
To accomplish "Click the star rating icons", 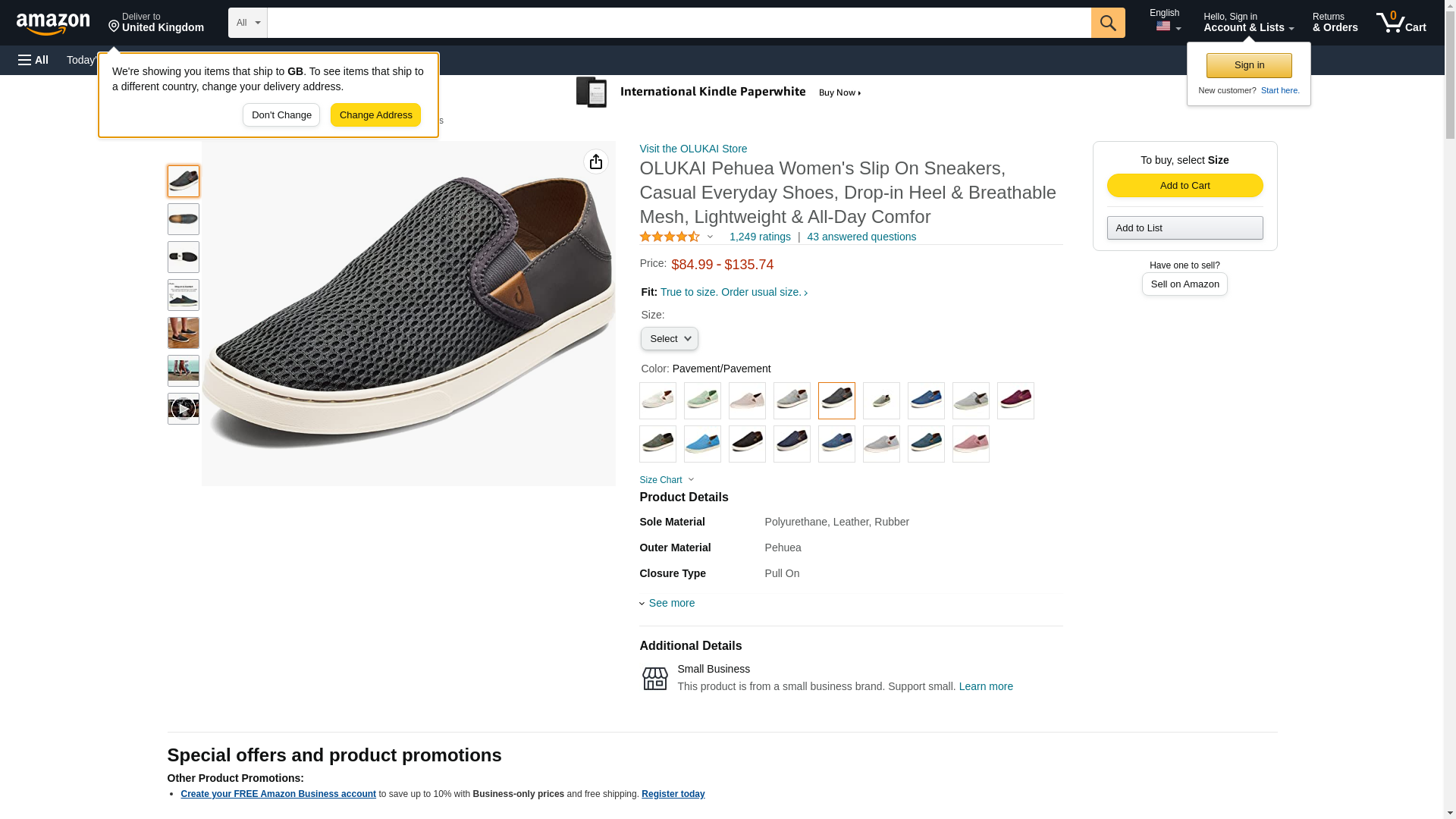I will click(670, 237).
